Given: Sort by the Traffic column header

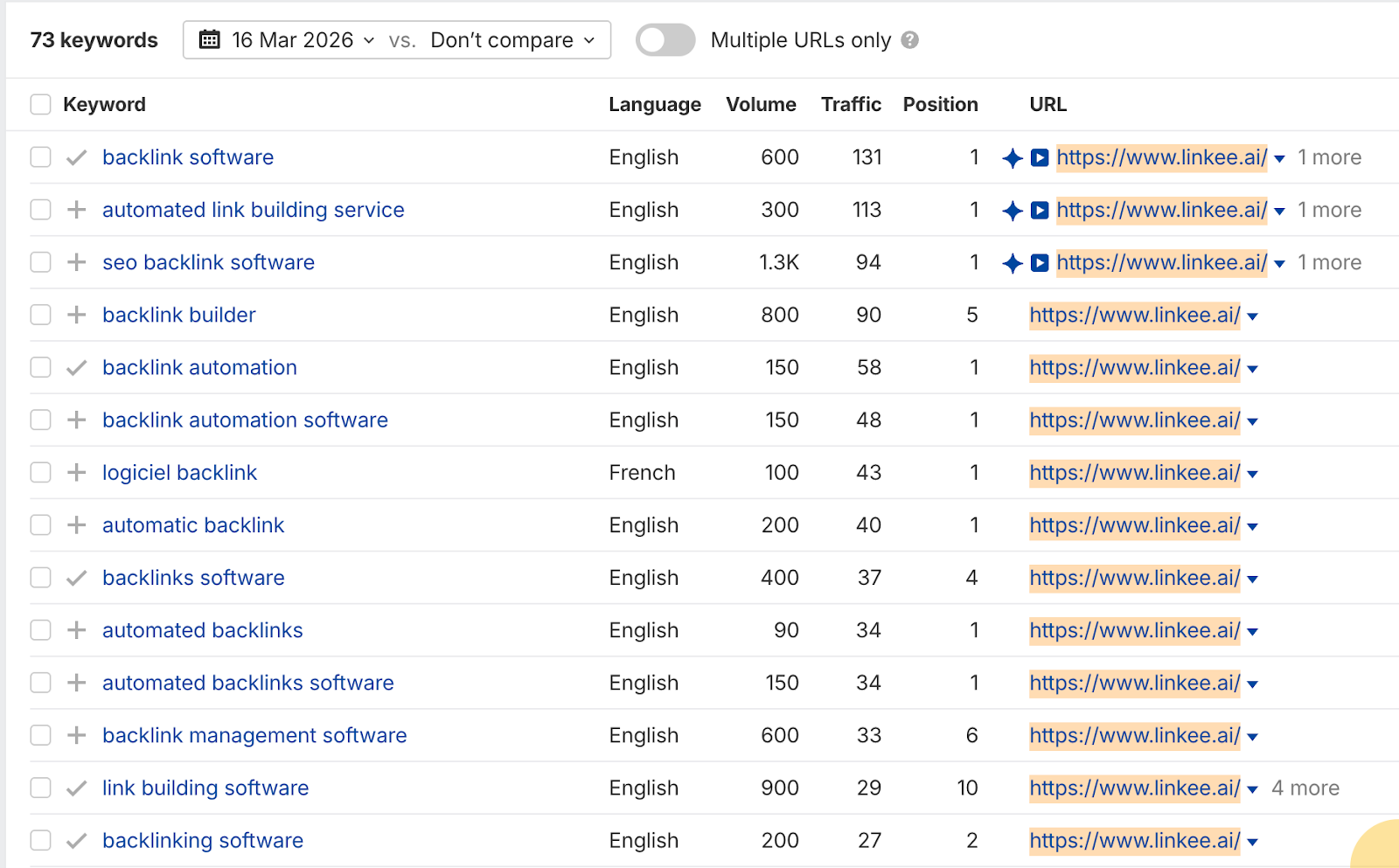Looking at the screenshot, I should tap(851, 105).
